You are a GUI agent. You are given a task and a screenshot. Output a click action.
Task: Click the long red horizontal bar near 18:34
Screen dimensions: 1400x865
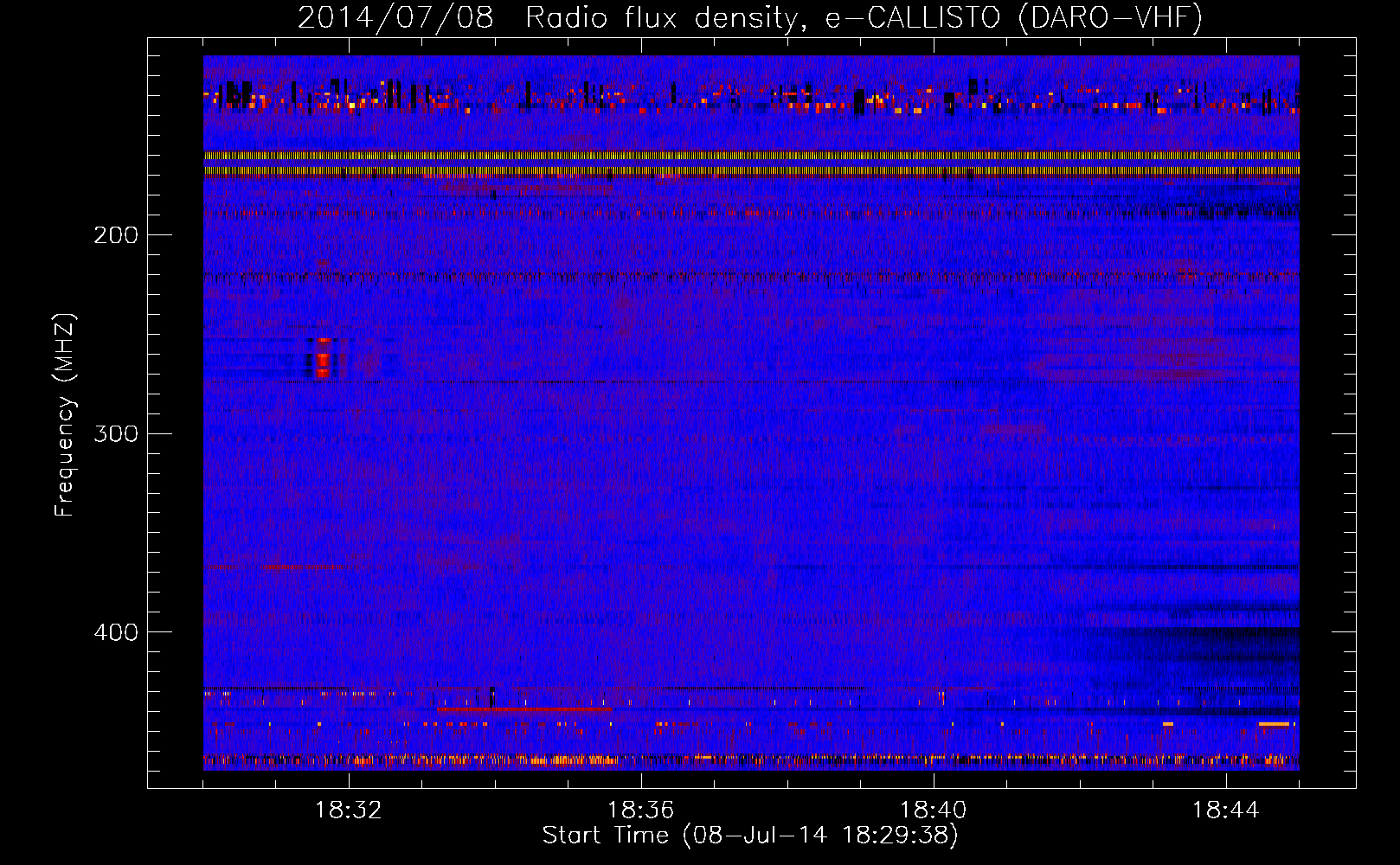click(524, 708)
